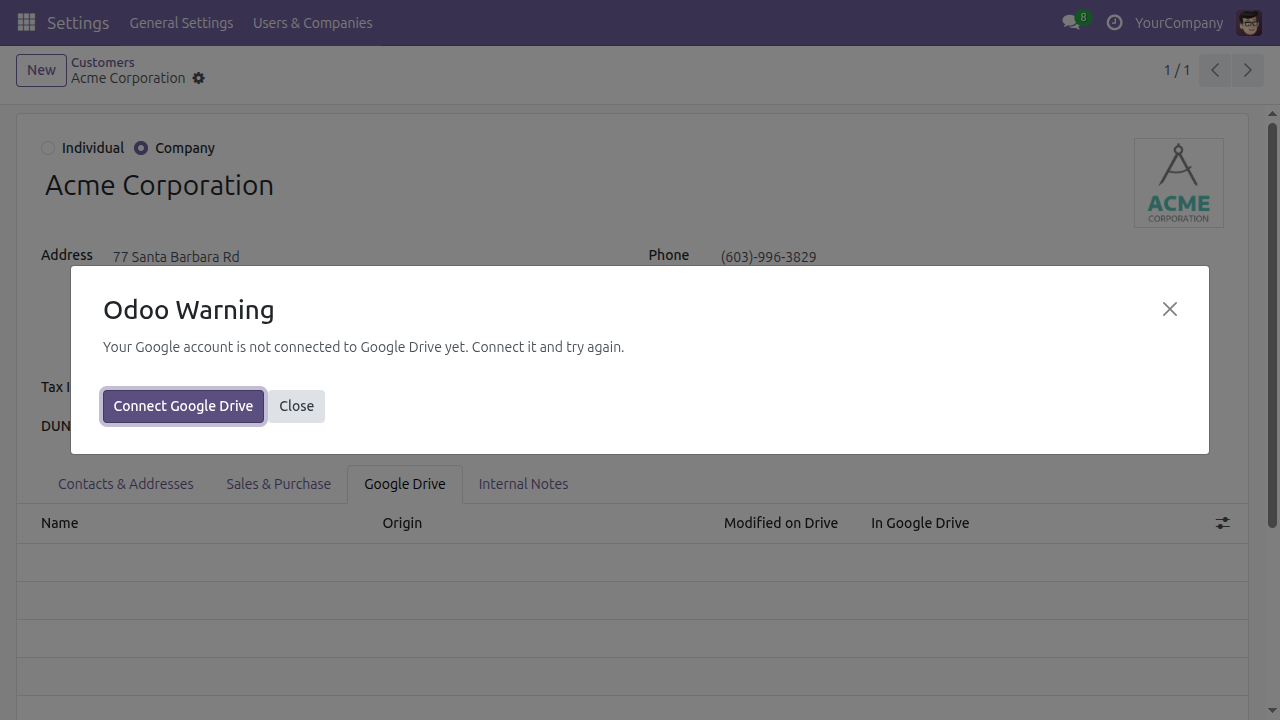Click the Odoo Warning dialog title
Image resolution: width=1280 pixels, height=720 pixels.
coord(189,310)
